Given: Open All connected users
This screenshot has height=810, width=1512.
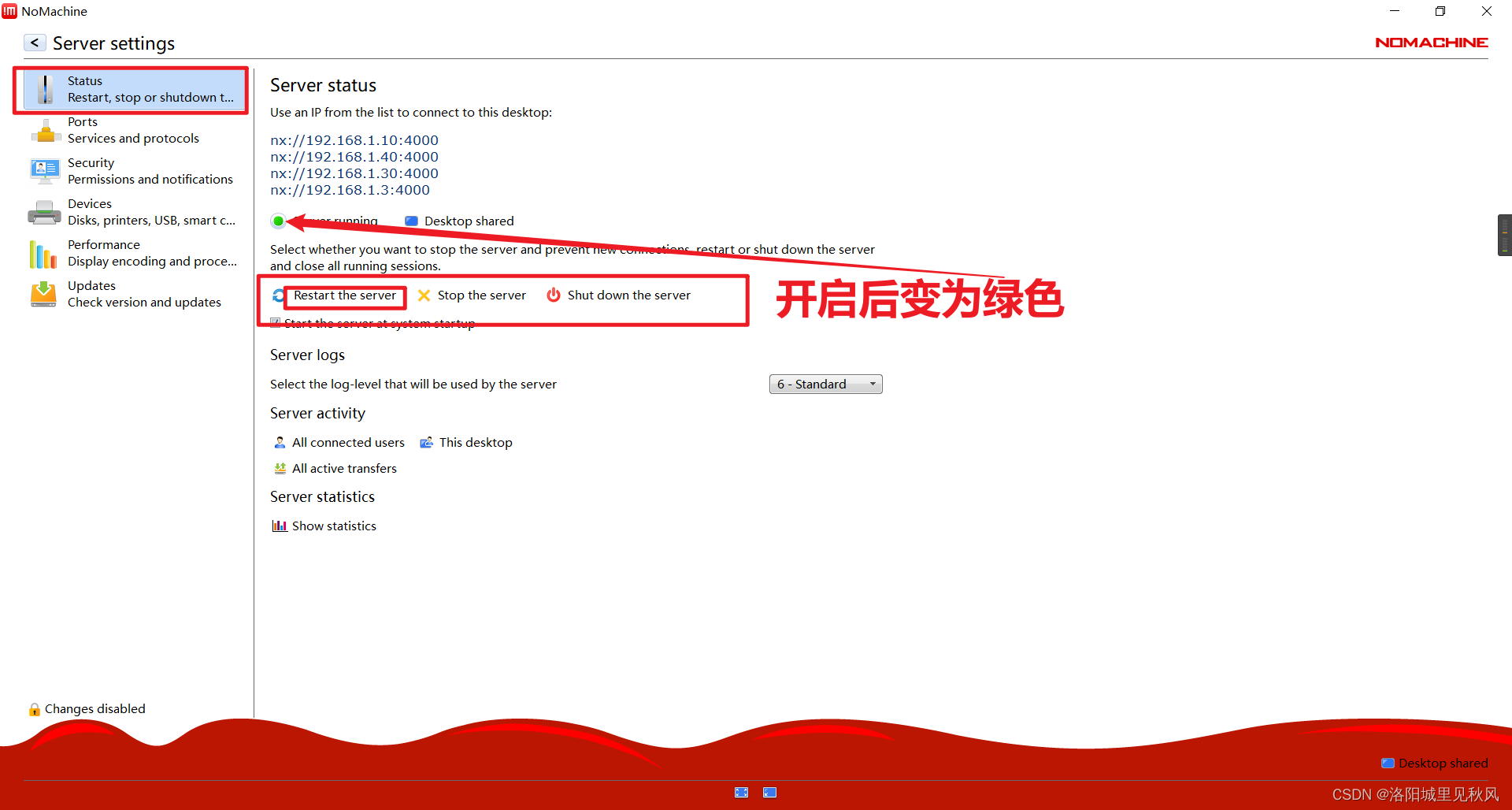Looking at the screenshot, I should 348,443.
